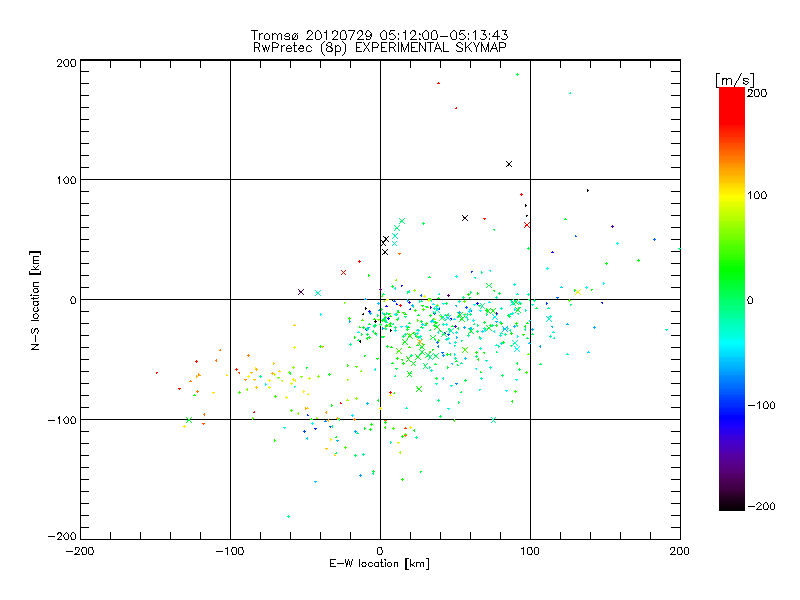Click the "-100" label beside the colorbar
The width and height of the screenshot is (800, 600).
761,405
